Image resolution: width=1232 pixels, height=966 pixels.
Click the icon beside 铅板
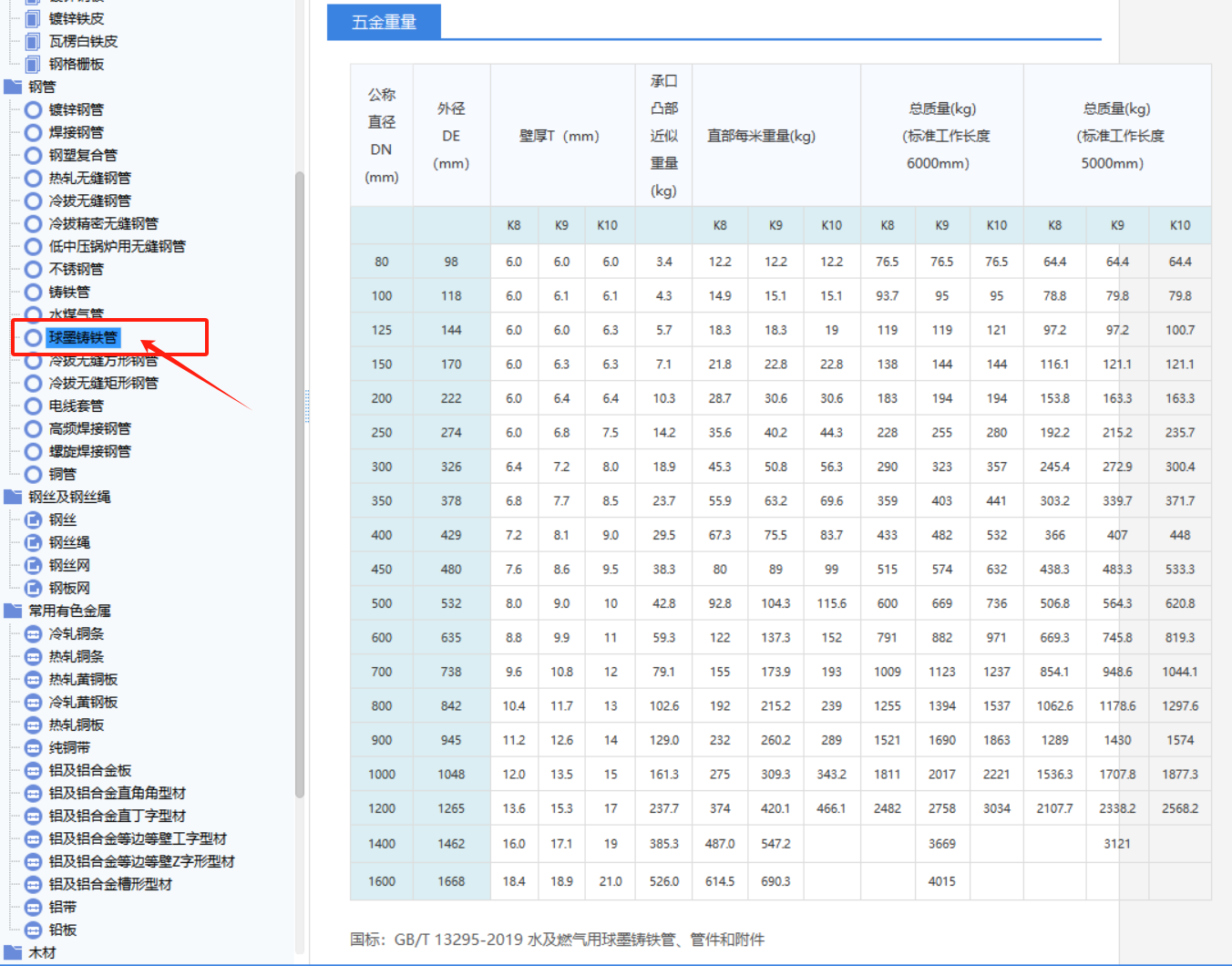tap(34, 930)
